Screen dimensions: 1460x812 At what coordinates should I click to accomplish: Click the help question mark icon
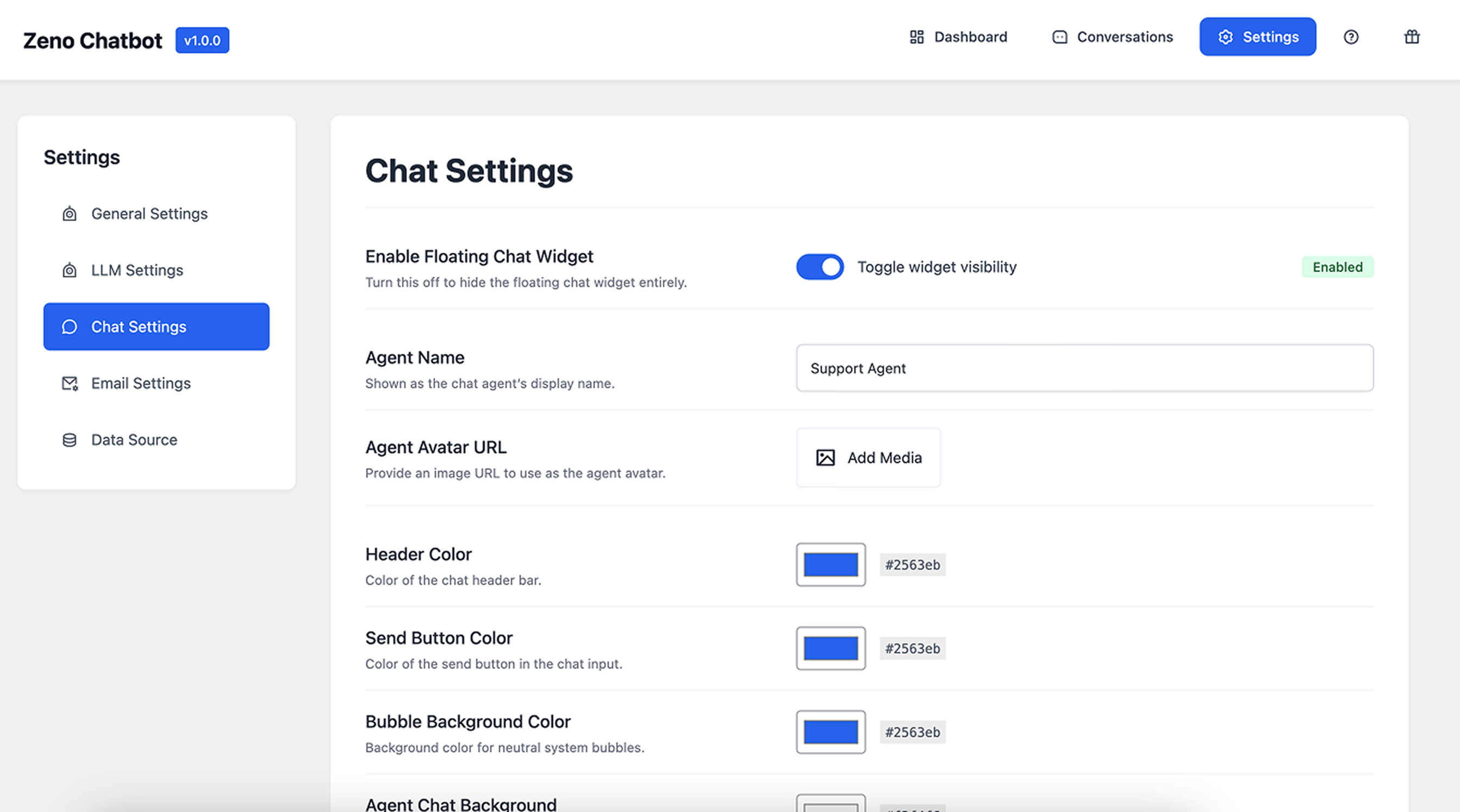pos(1351,38)
